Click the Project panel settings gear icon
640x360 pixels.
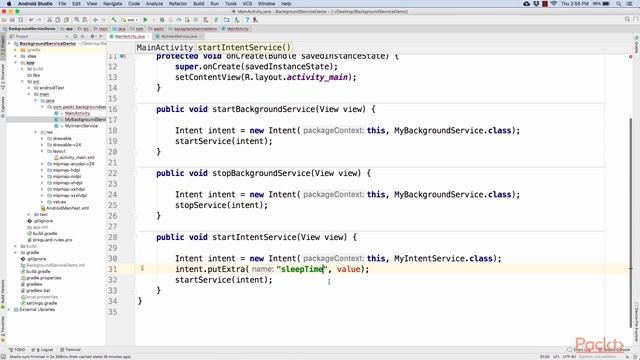point(92,36)
